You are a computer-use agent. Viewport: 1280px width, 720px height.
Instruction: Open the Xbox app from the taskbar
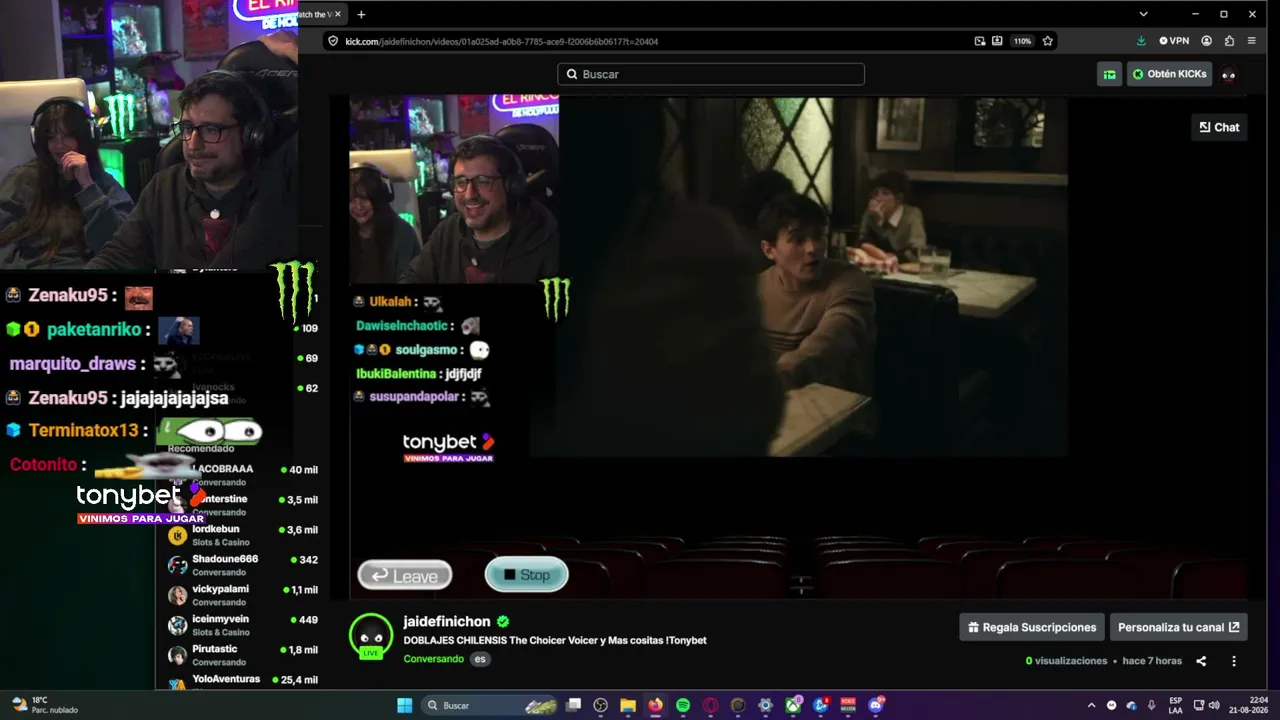(793, 705)
